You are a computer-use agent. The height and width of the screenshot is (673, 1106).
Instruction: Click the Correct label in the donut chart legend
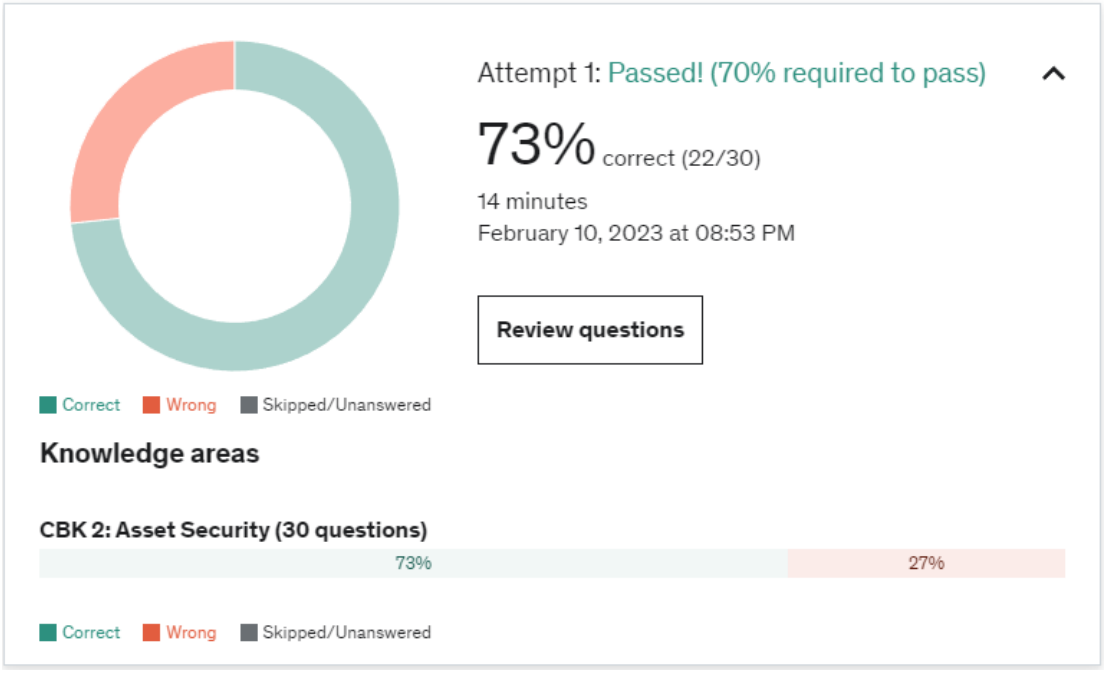pyautogui.click(x=91, y=405)
